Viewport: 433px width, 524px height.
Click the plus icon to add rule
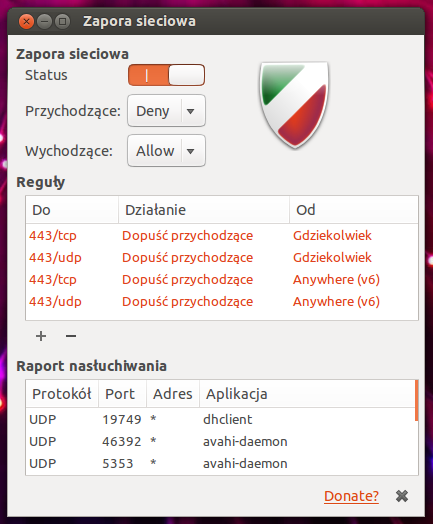coord(41,336)
